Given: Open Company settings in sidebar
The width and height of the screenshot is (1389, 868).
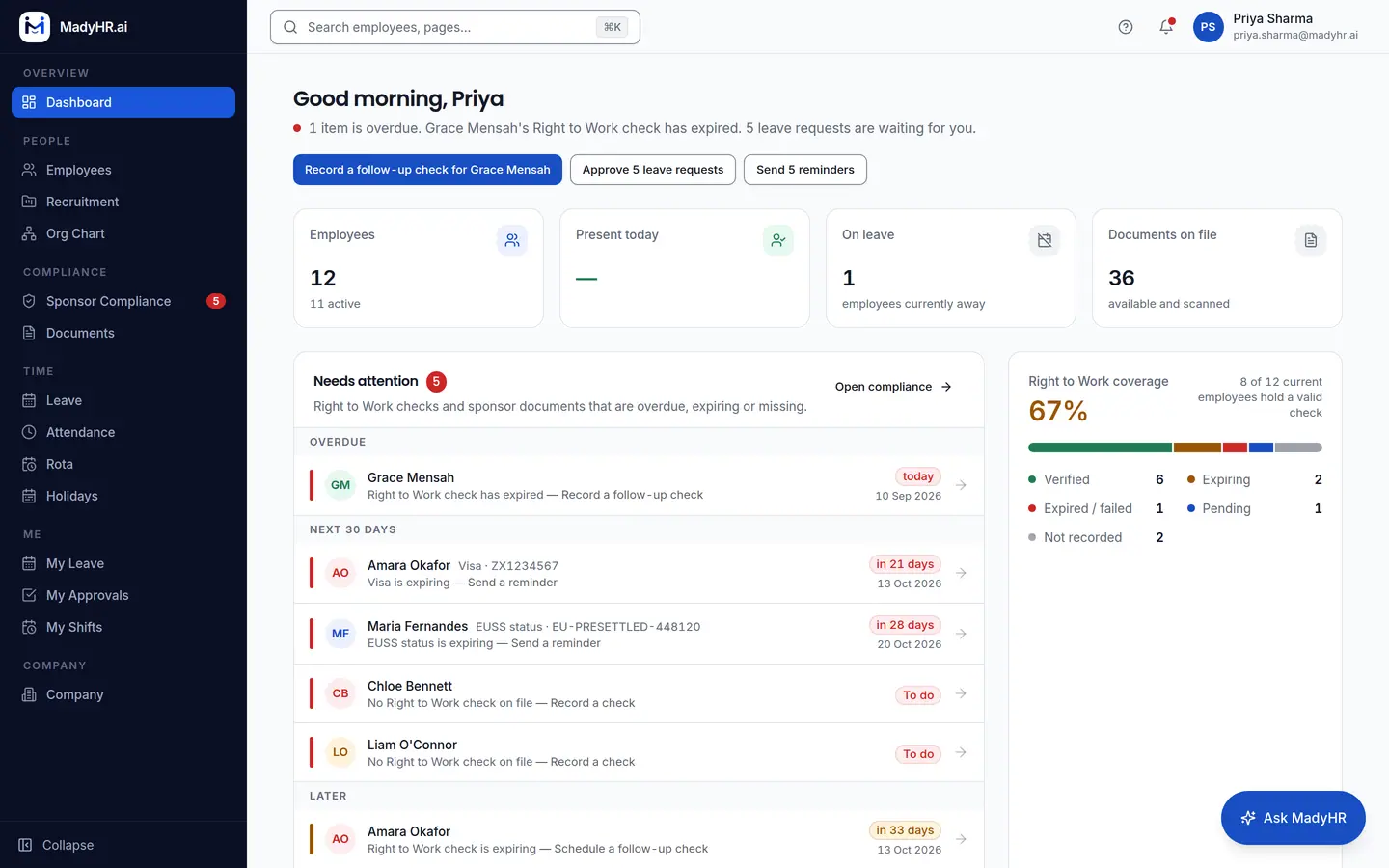Looking at the screenshot, I should click(123, 694).
